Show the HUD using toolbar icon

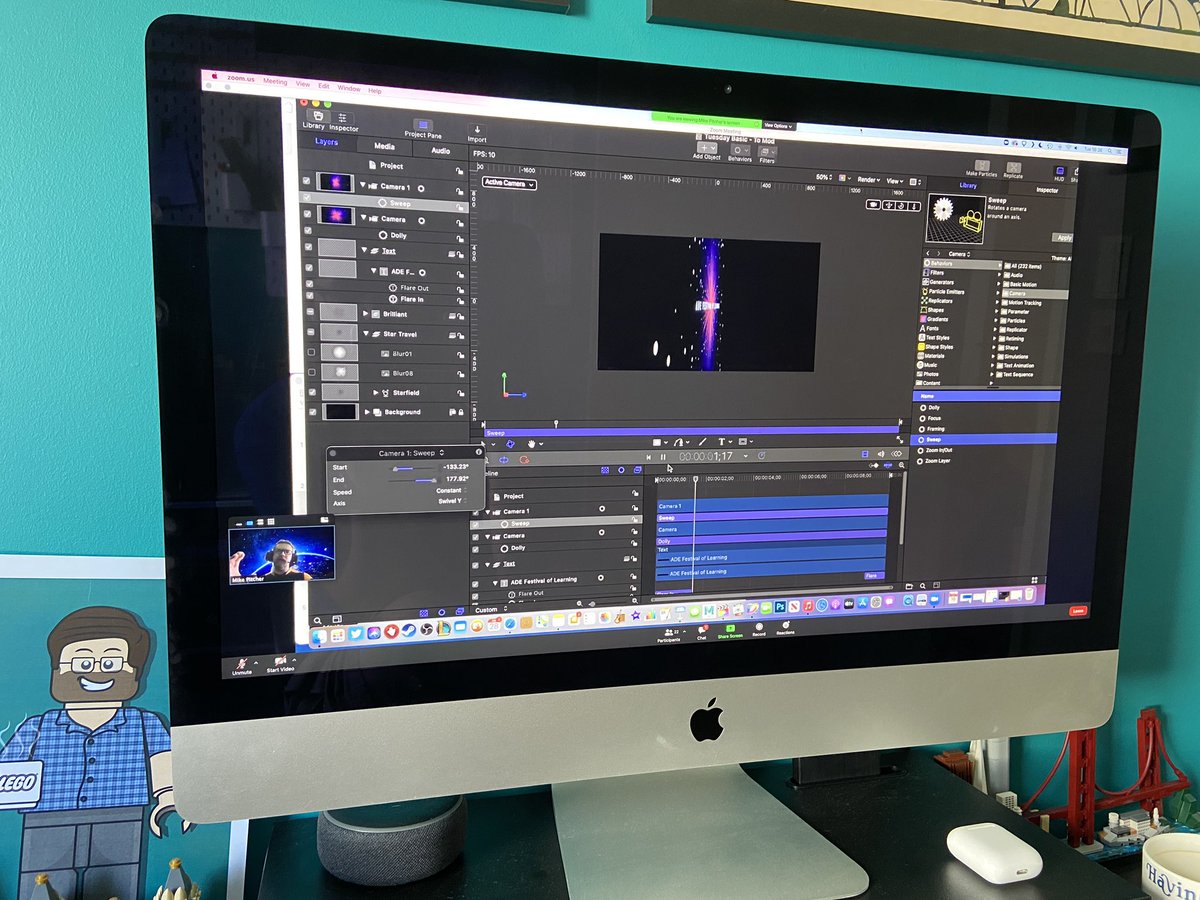pyautogui.click(x=1060, y=171)
